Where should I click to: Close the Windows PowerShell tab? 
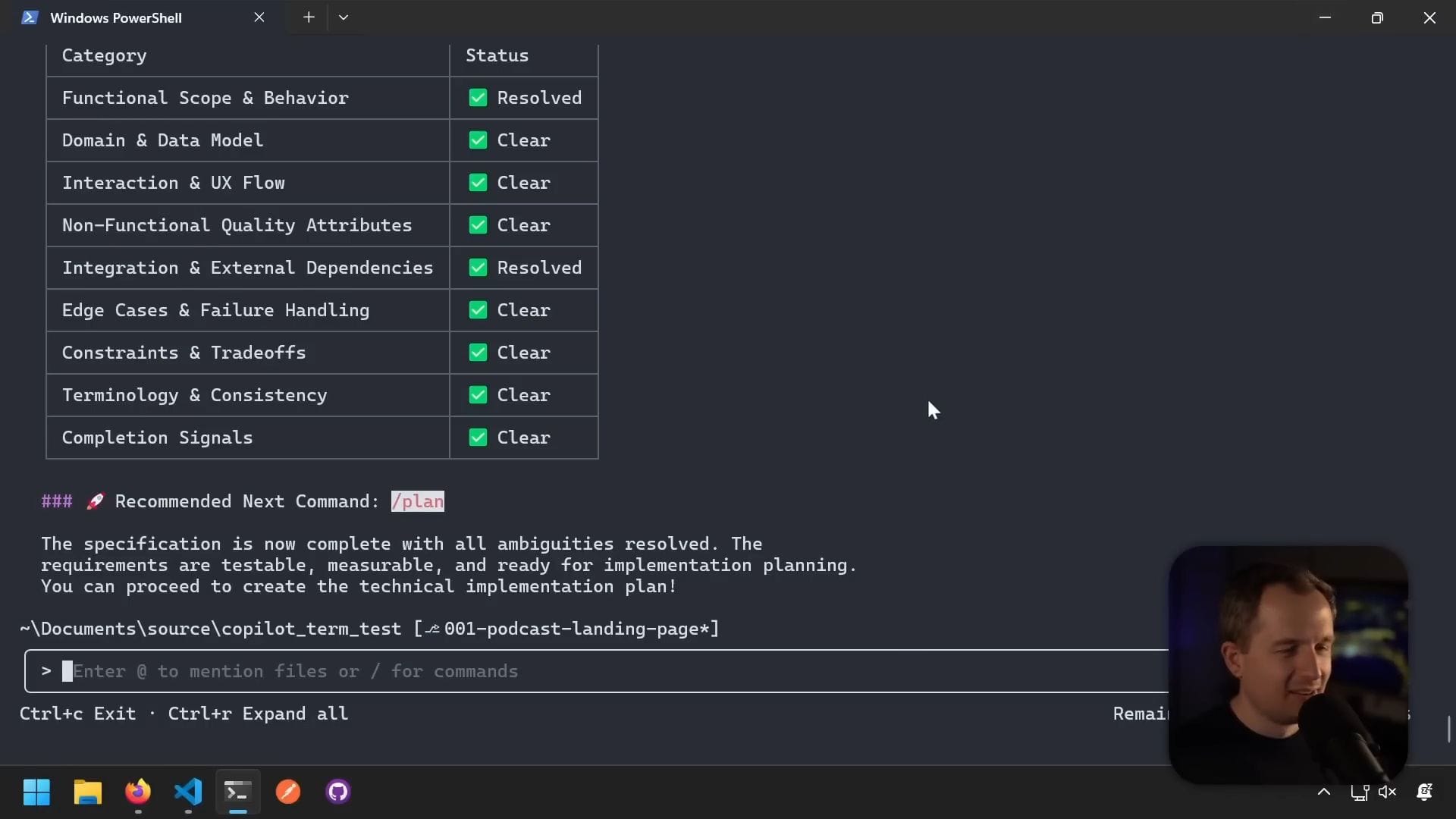[259, 17]
